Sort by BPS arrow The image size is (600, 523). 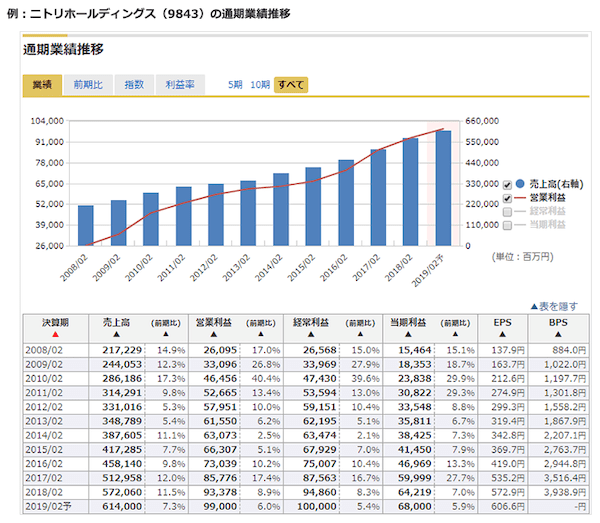tap(558, 334)
